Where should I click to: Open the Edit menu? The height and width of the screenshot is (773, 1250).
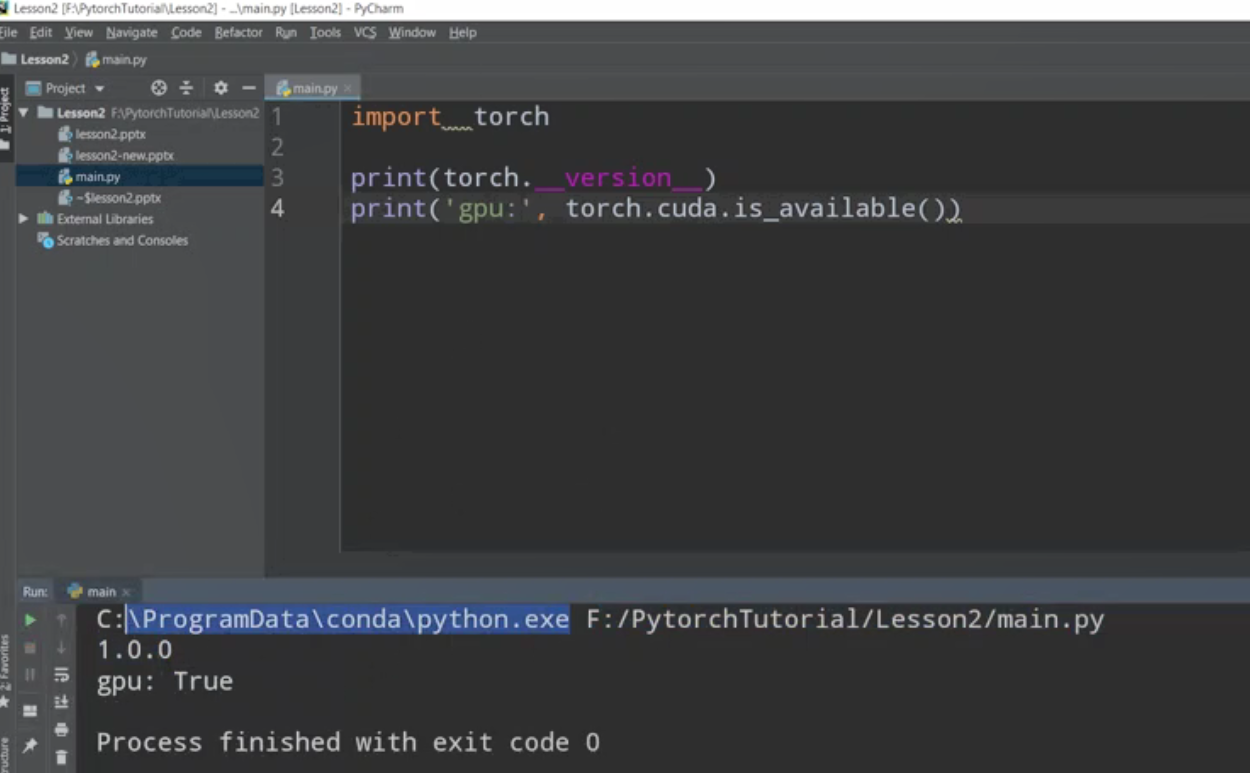coord(41,32)
